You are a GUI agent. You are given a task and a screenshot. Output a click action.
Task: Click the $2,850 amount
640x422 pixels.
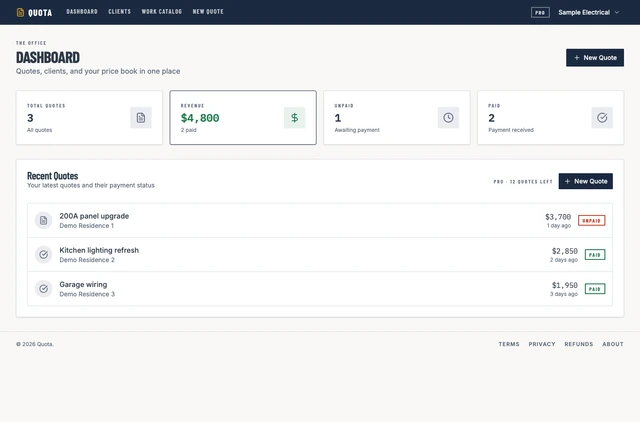pos(565,251)
